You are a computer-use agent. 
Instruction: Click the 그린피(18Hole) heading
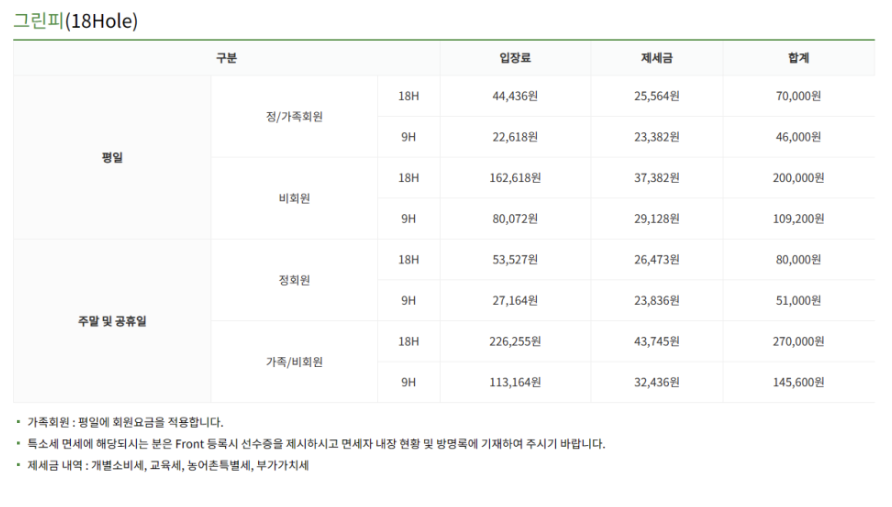pyautogui.click(x=76, y=21)
